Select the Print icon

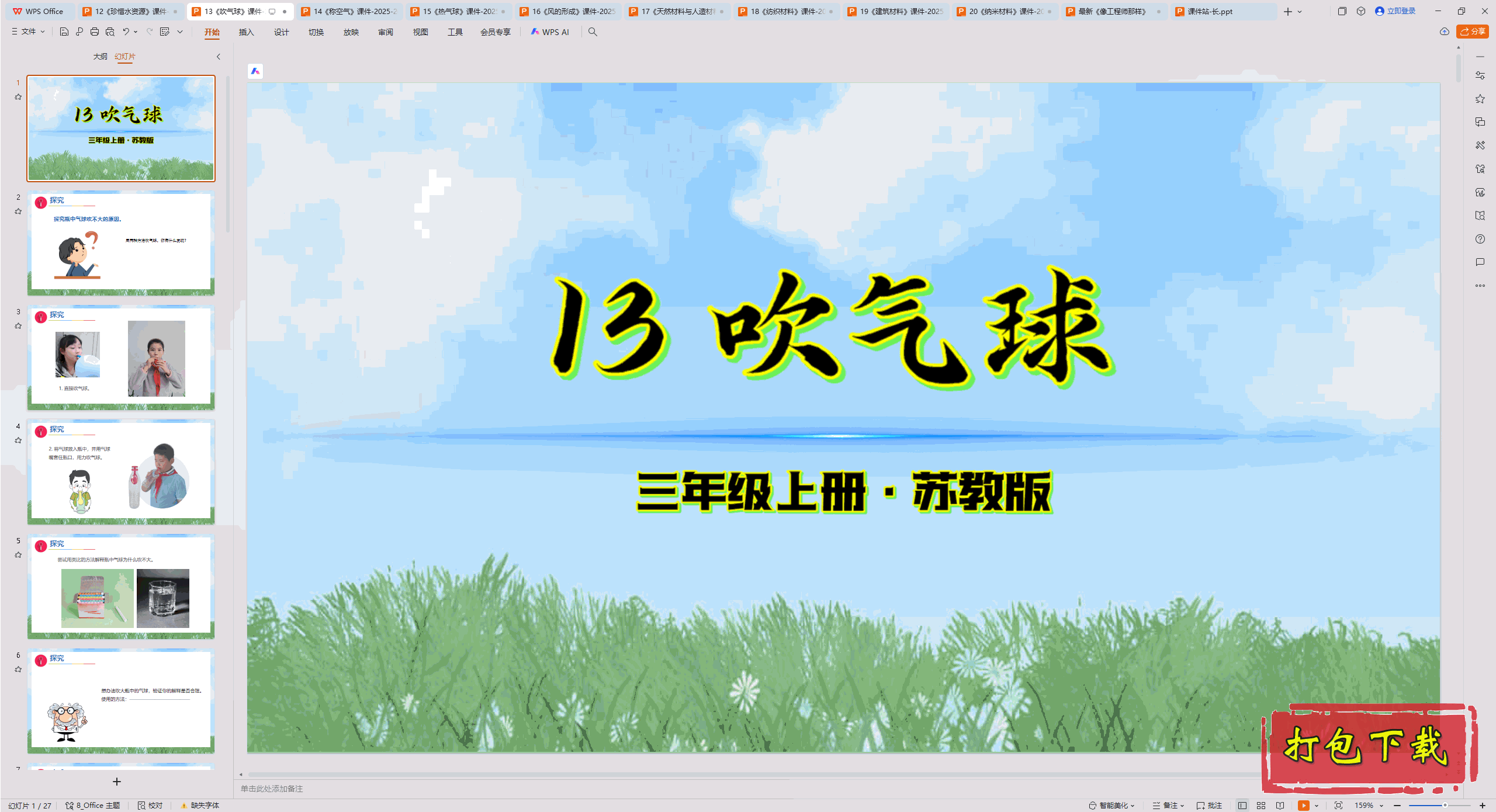(94, 32)
